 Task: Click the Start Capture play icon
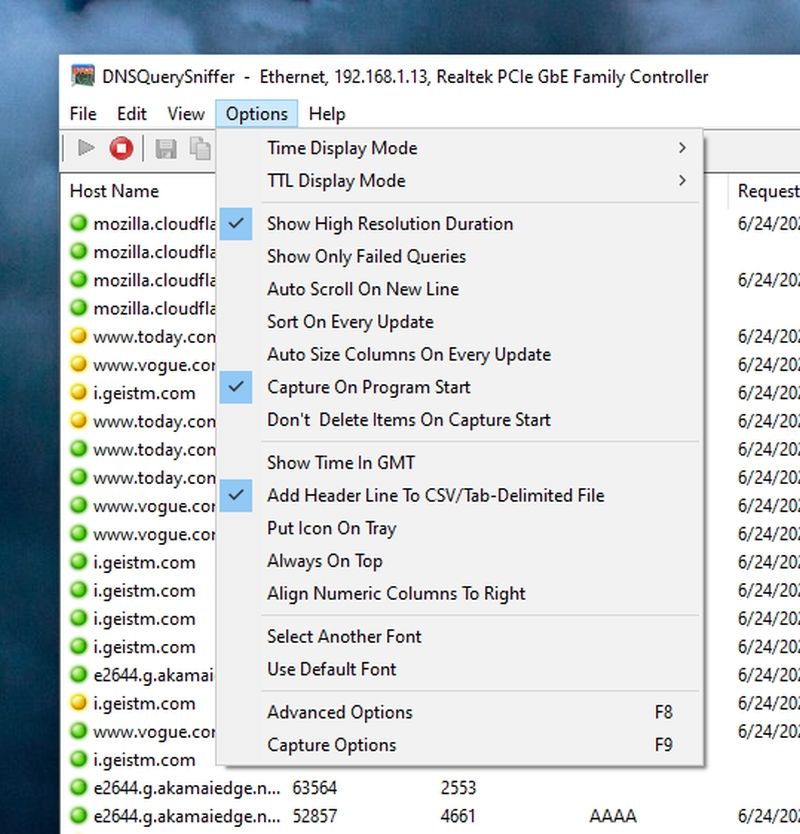click(x=86, y=148)
